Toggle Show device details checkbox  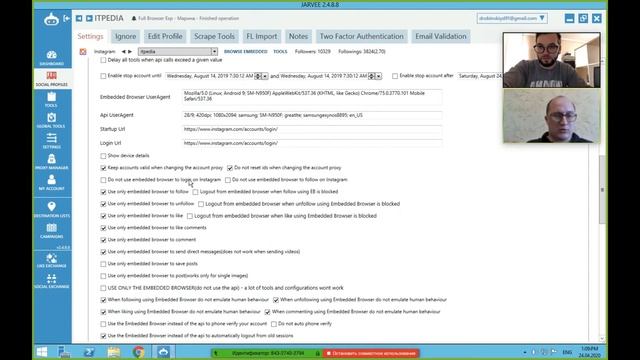[x=103, y=156]
